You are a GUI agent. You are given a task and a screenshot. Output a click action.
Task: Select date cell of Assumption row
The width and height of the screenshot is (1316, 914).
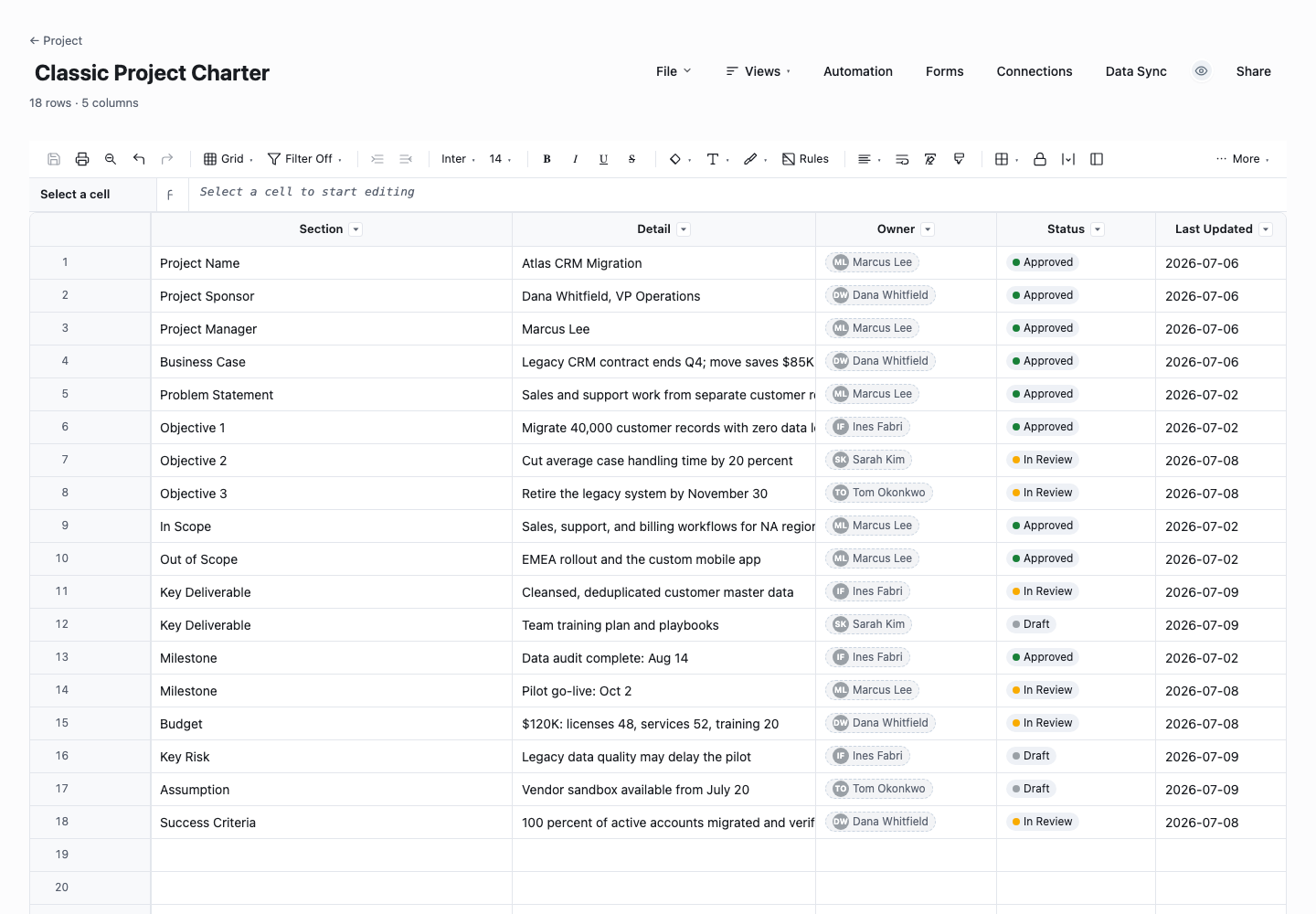1221,790
